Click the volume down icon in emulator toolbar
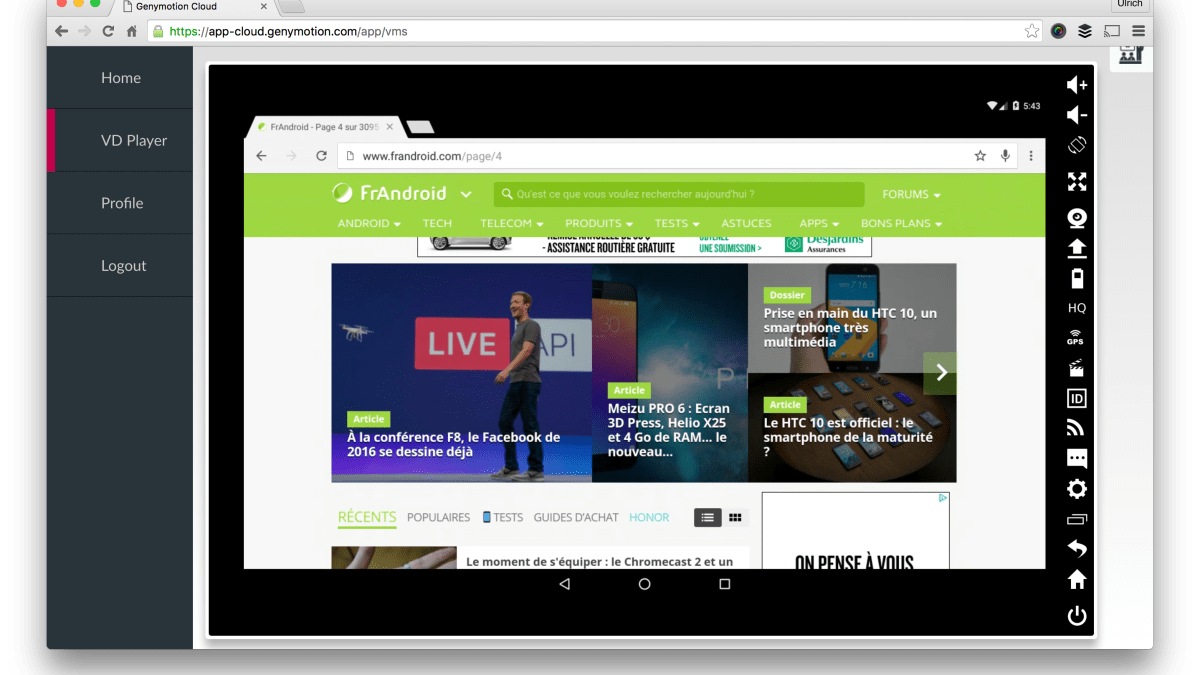This screenshot has height=675, width=1200. pos(1076,116)
